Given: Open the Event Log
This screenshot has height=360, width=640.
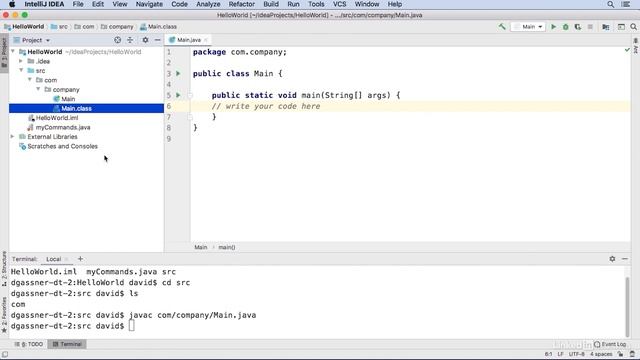Looking at the screenshot, I should click(x=610, y=344).
